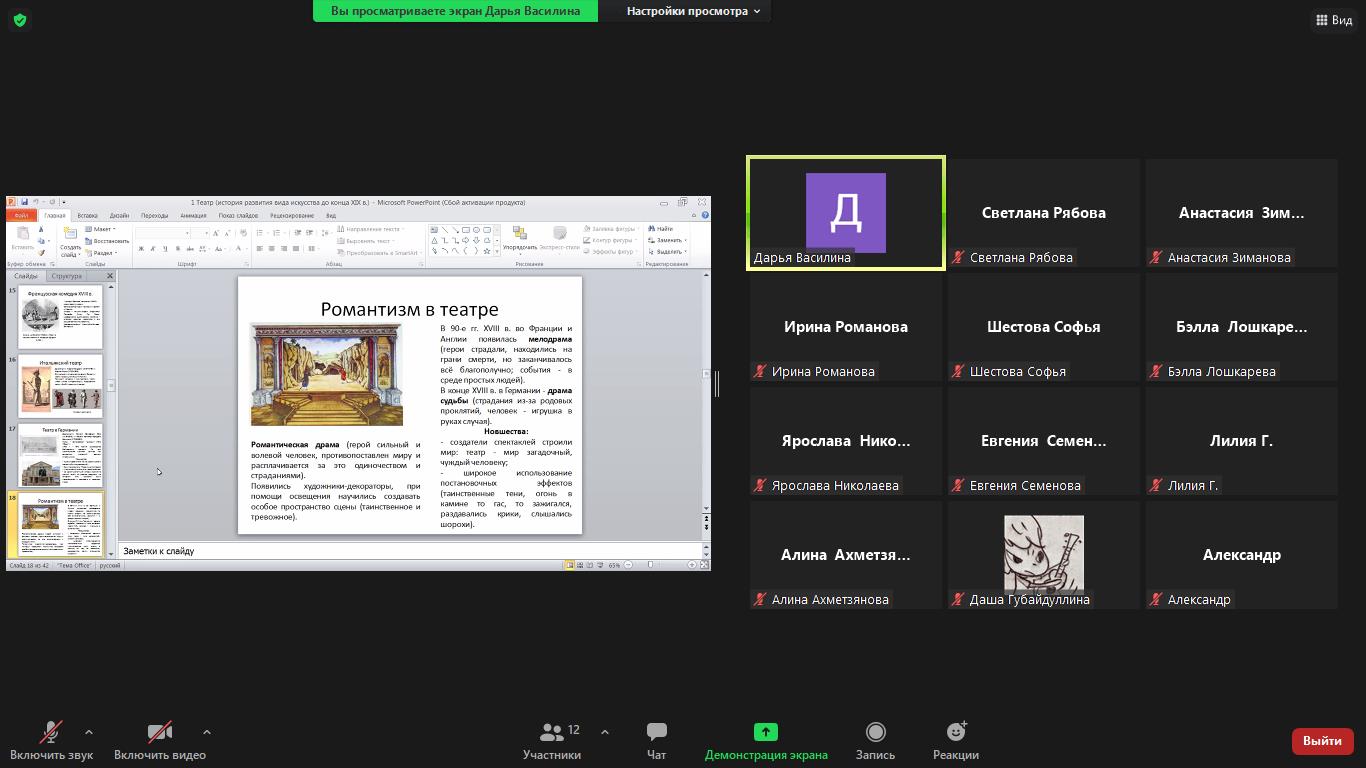The height and width of the screenshot is (768, 1366).
Task: Unmute microphone with Включить звук
Action: 51,733
